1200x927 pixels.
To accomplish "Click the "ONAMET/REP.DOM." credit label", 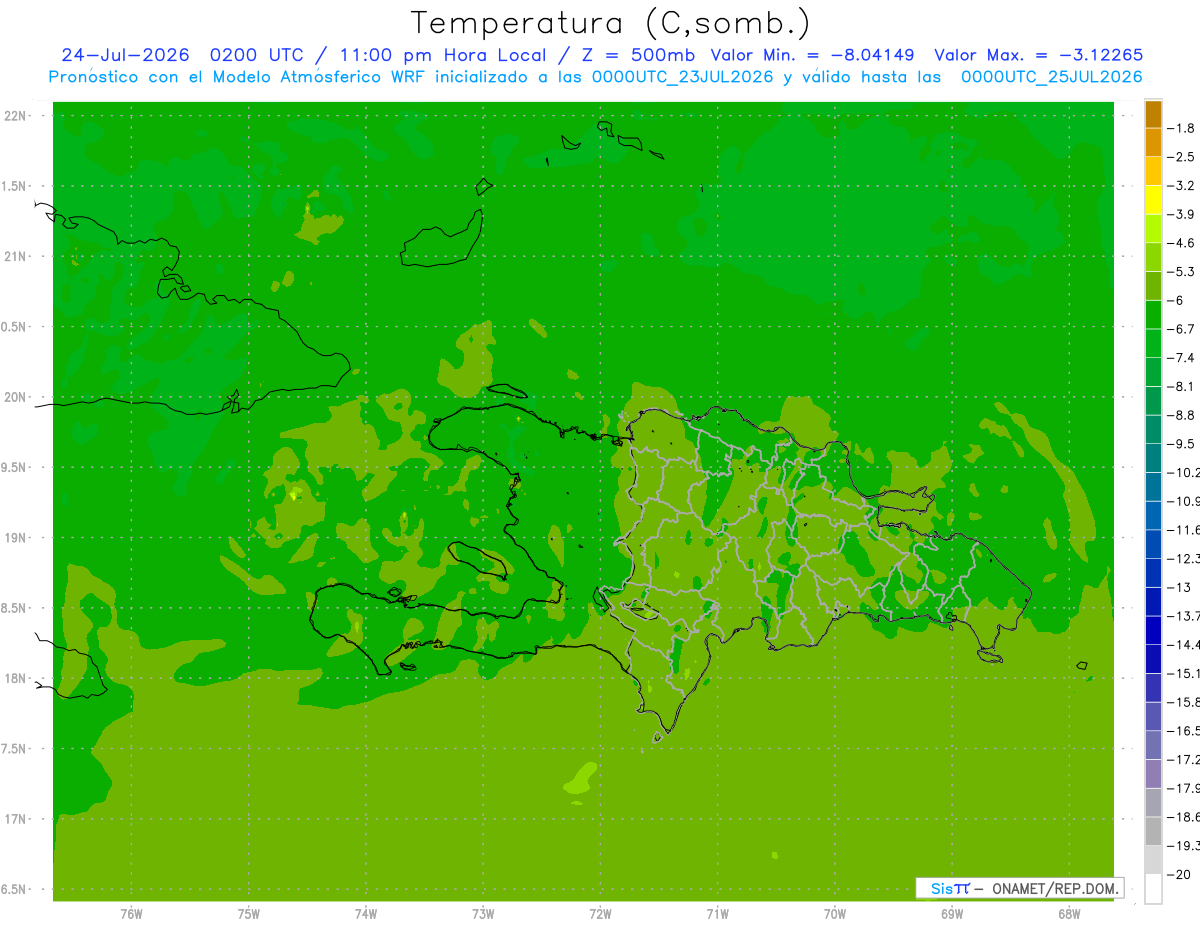I will 1055,888.
